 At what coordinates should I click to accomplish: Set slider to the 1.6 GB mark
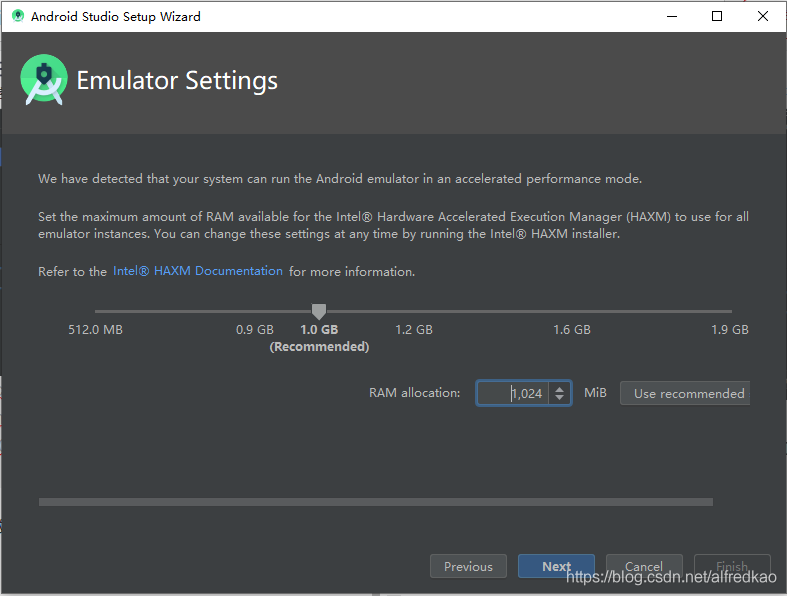tap(572, 311)
